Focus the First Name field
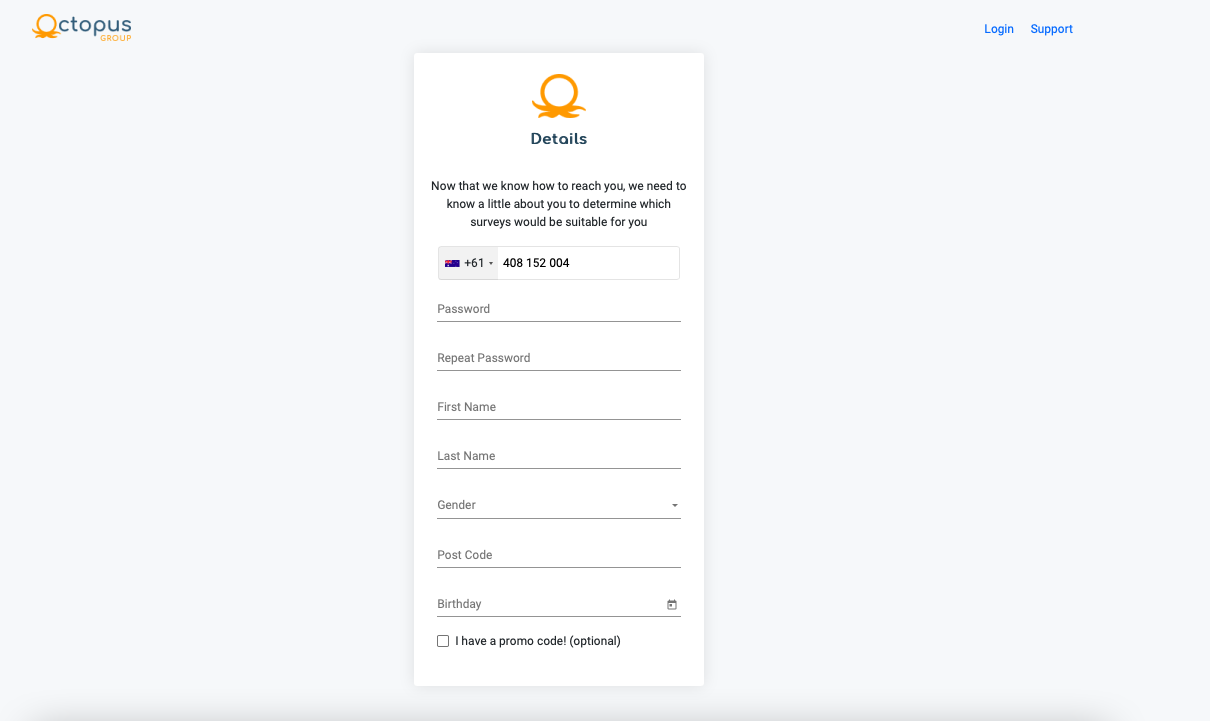1210x721 pixels. pos(559,407)
